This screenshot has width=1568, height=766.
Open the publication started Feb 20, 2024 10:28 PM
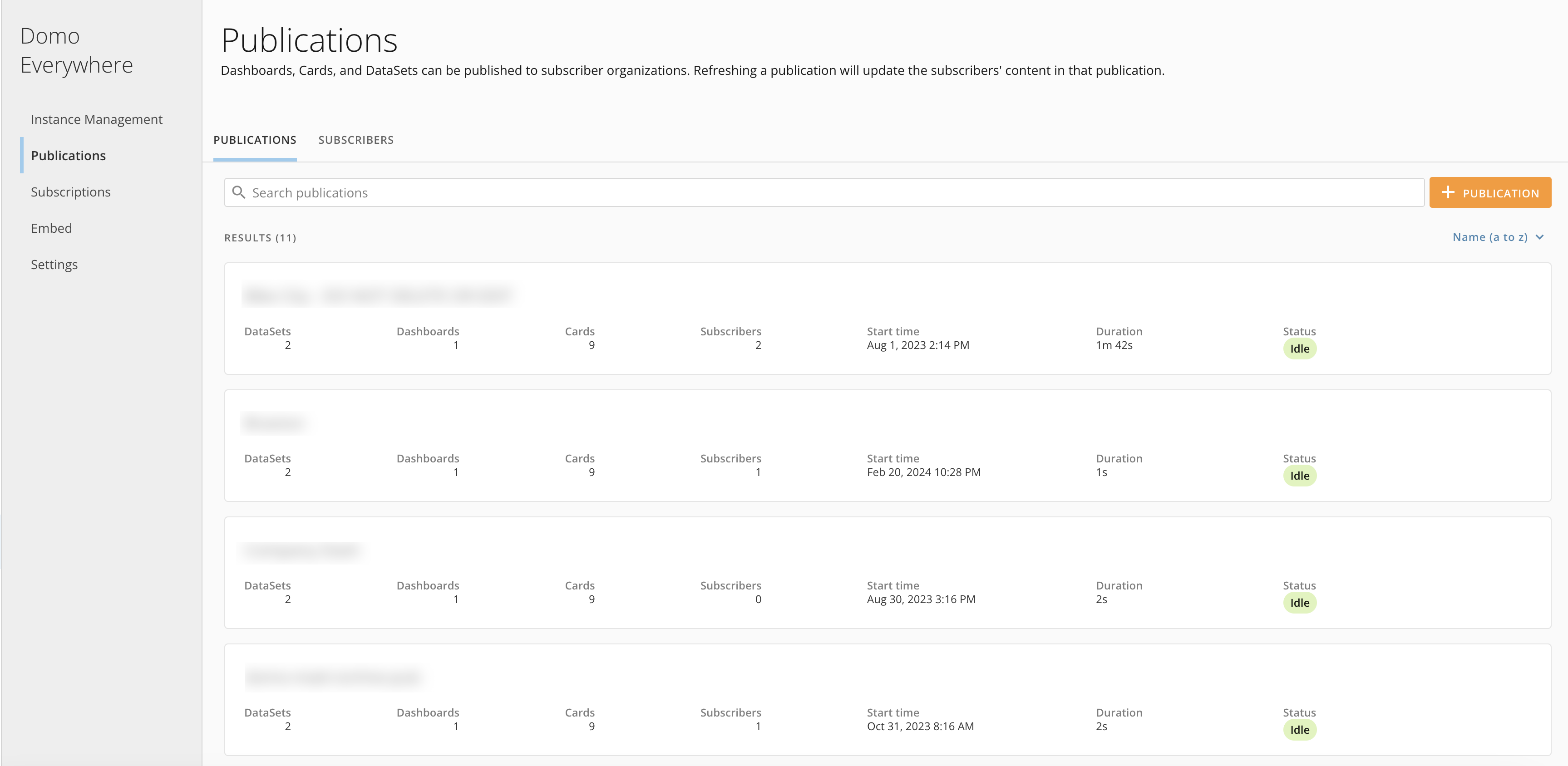(888, 445)
